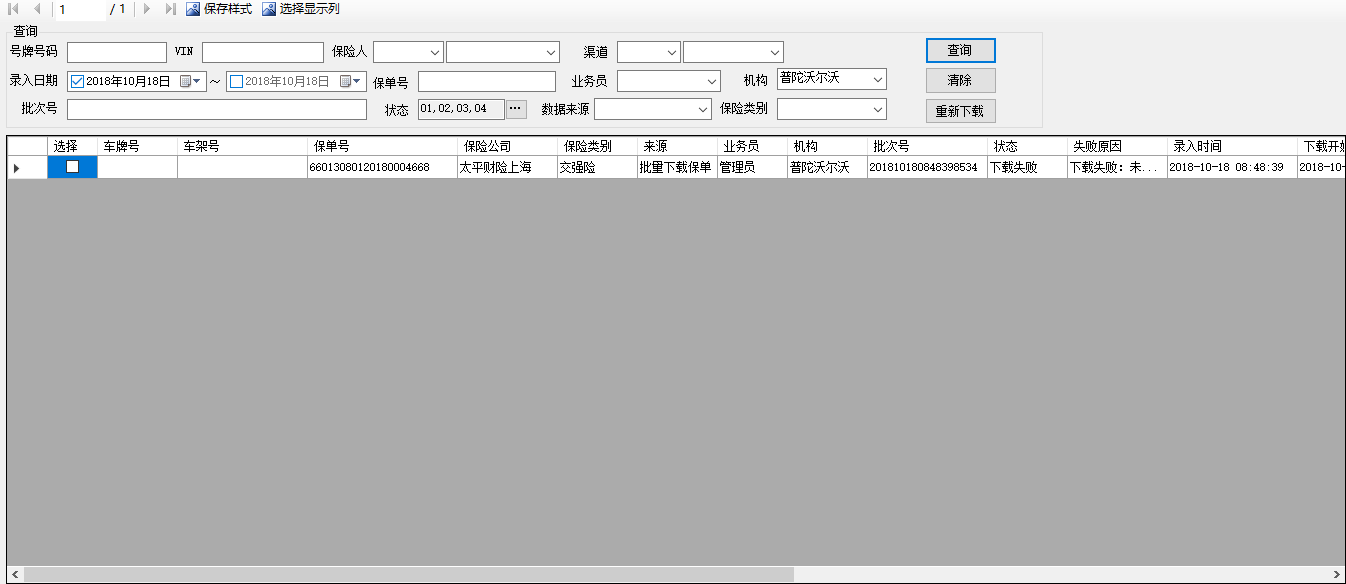The image size is (1346, 584).
Task: Enable end date 2018年10月18日 checkbox
Action: click(x=237, y=81)
